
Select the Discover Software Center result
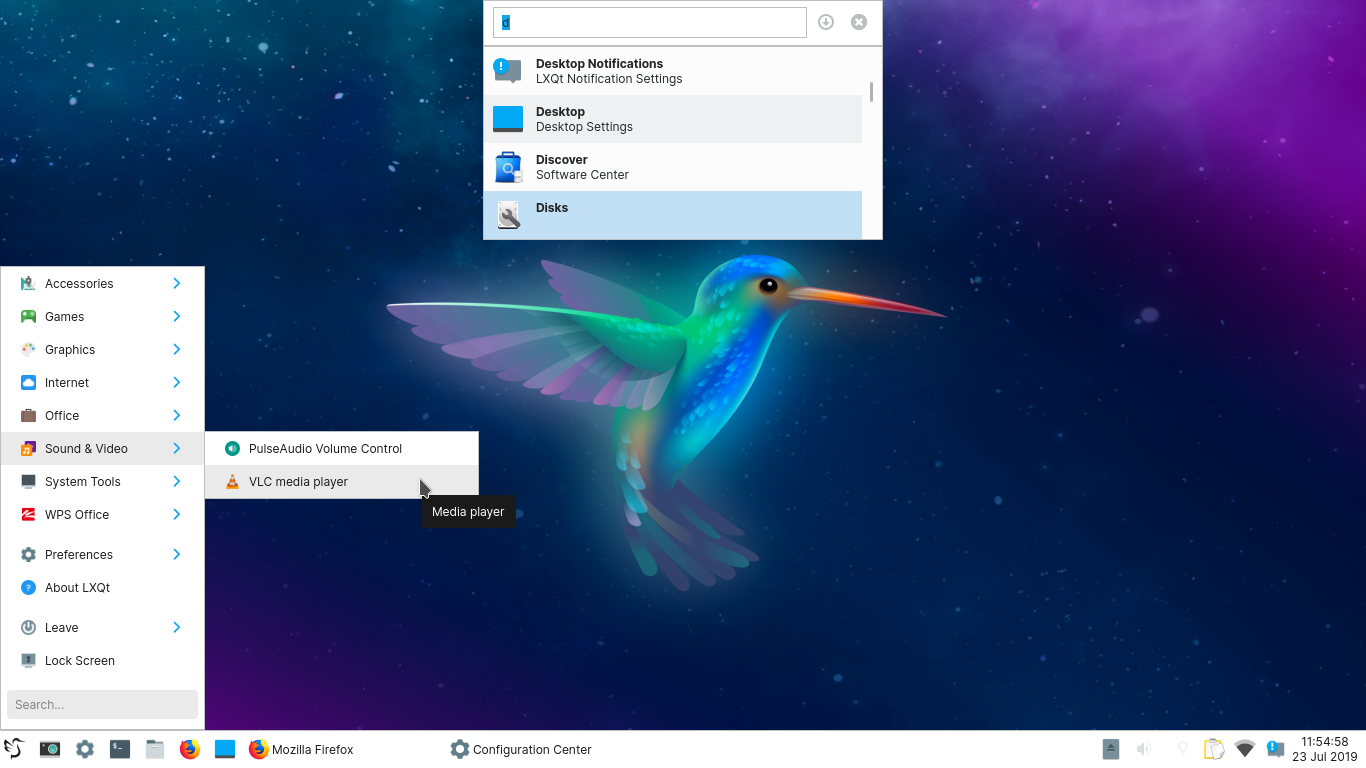point(673,167)
